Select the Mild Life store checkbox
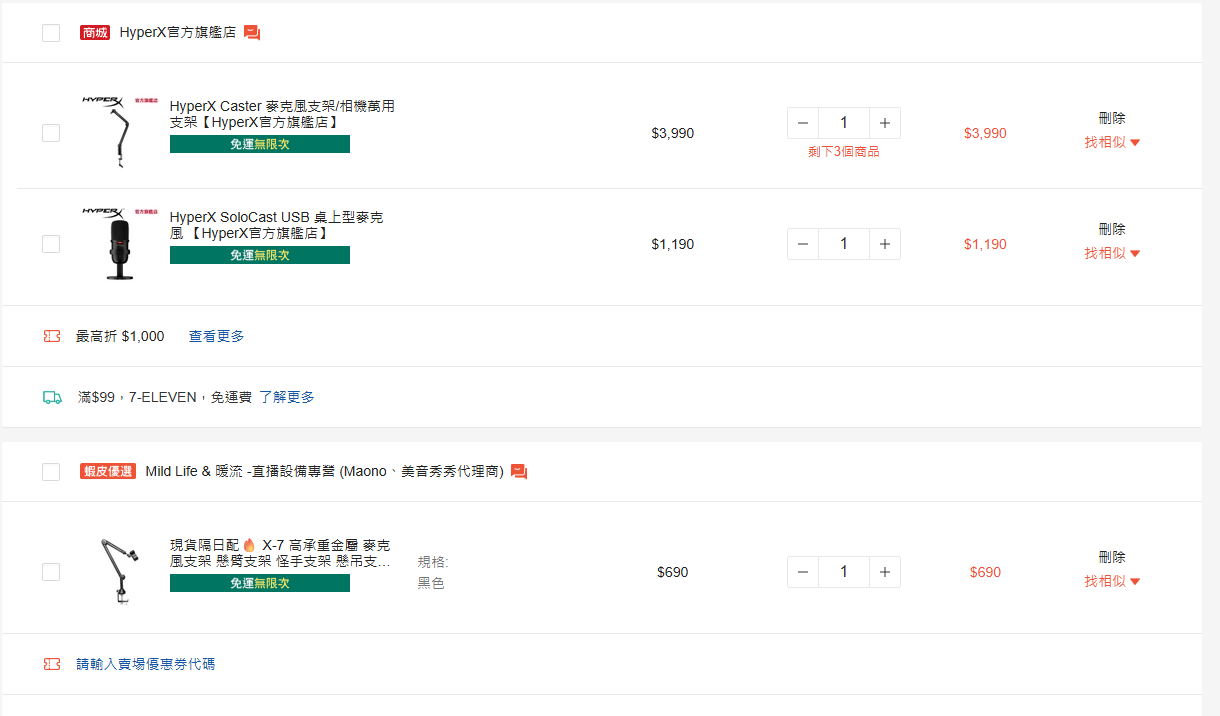 click(x=51, y=471)
